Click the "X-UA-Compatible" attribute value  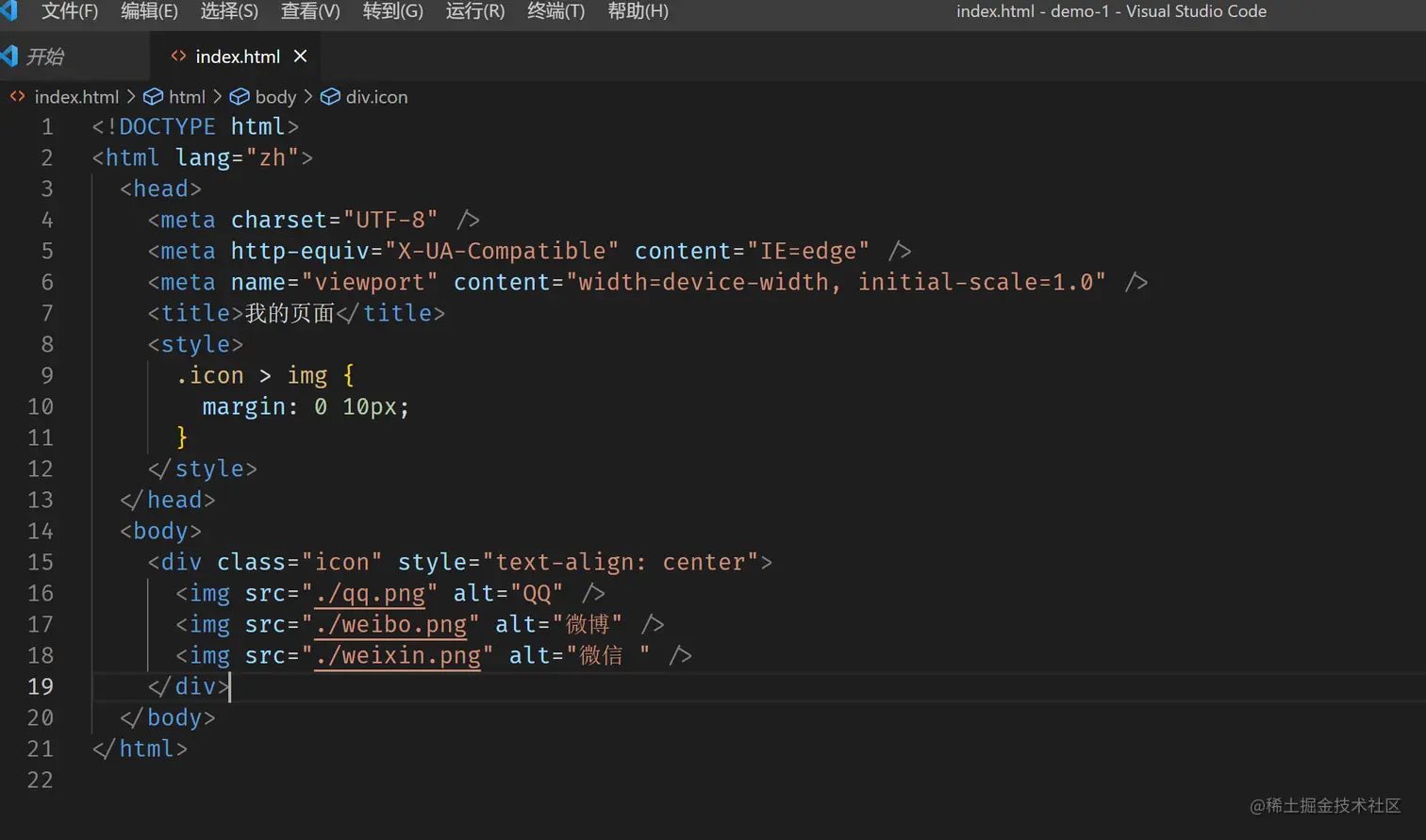tap(502, 251)
